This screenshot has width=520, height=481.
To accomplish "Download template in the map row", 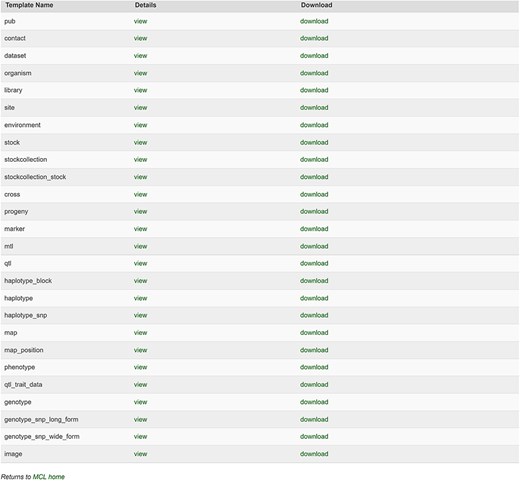I will 314,333.
